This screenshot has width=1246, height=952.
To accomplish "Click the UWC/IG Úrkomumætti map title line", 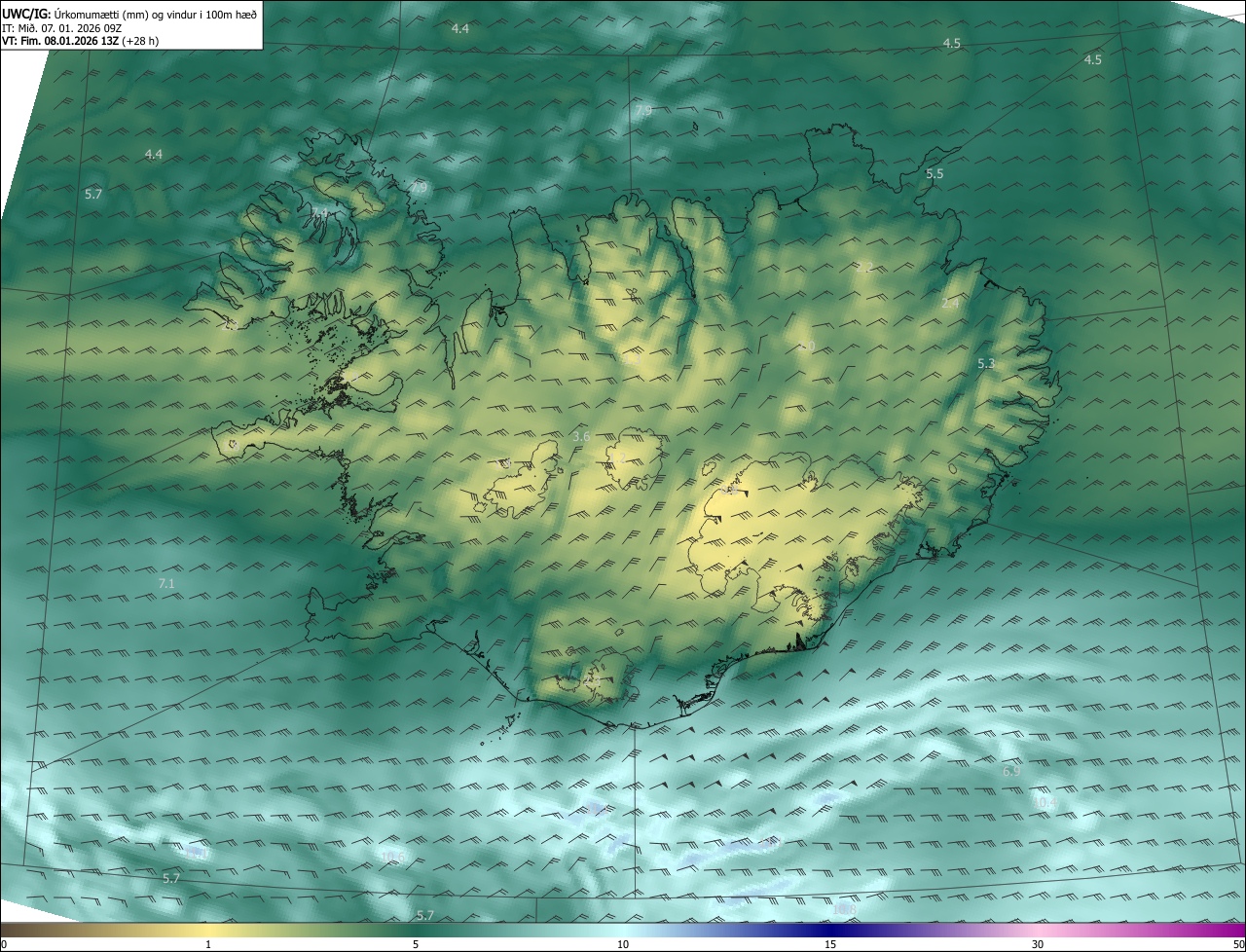I will coord(129,14).
